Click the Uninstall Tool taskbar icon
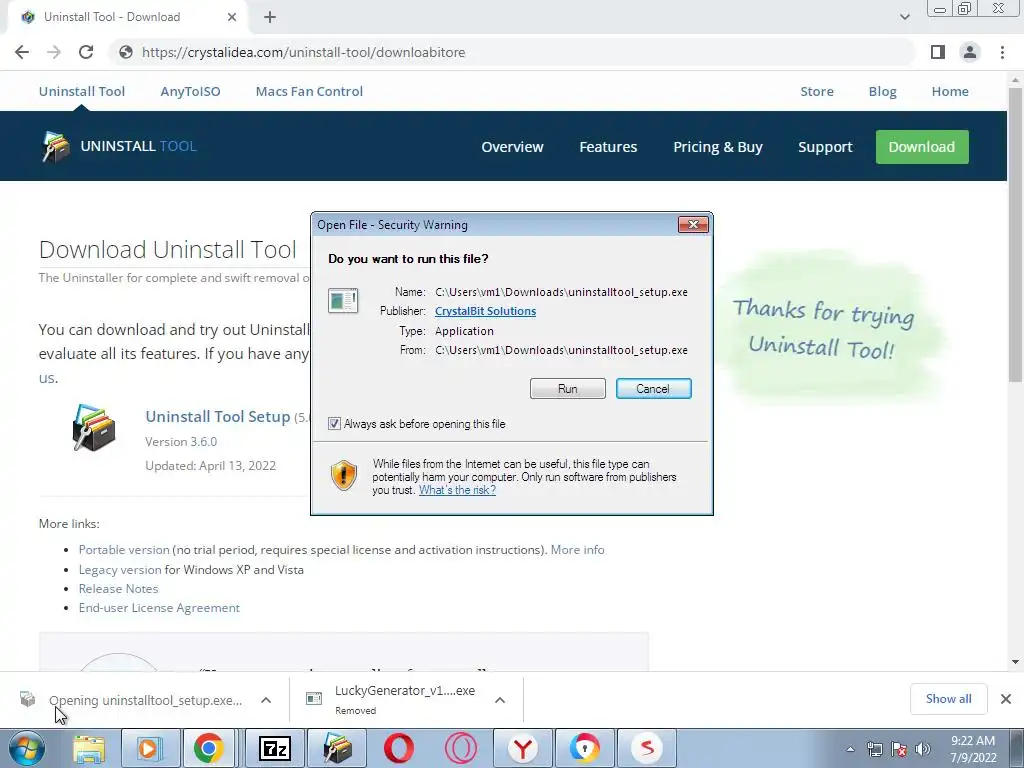 pos(338,748)
